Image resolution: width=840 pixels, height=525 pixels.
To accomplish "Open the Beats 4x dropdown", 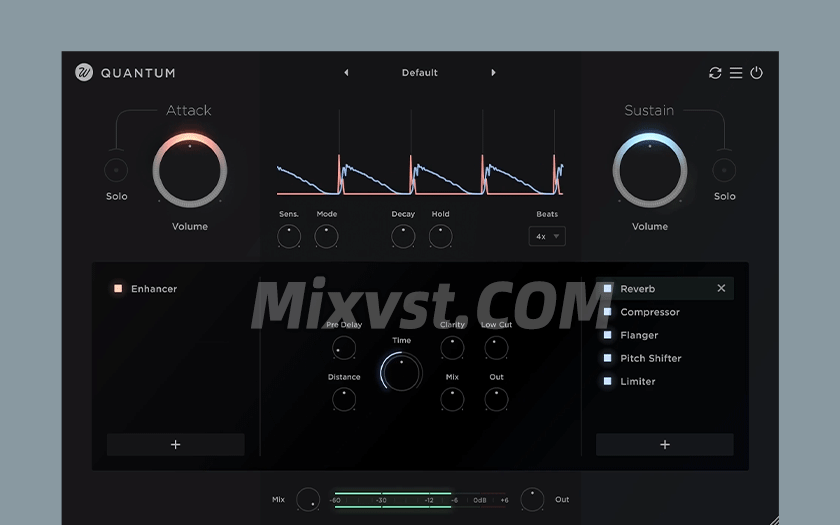I will [x=547, y=237].
